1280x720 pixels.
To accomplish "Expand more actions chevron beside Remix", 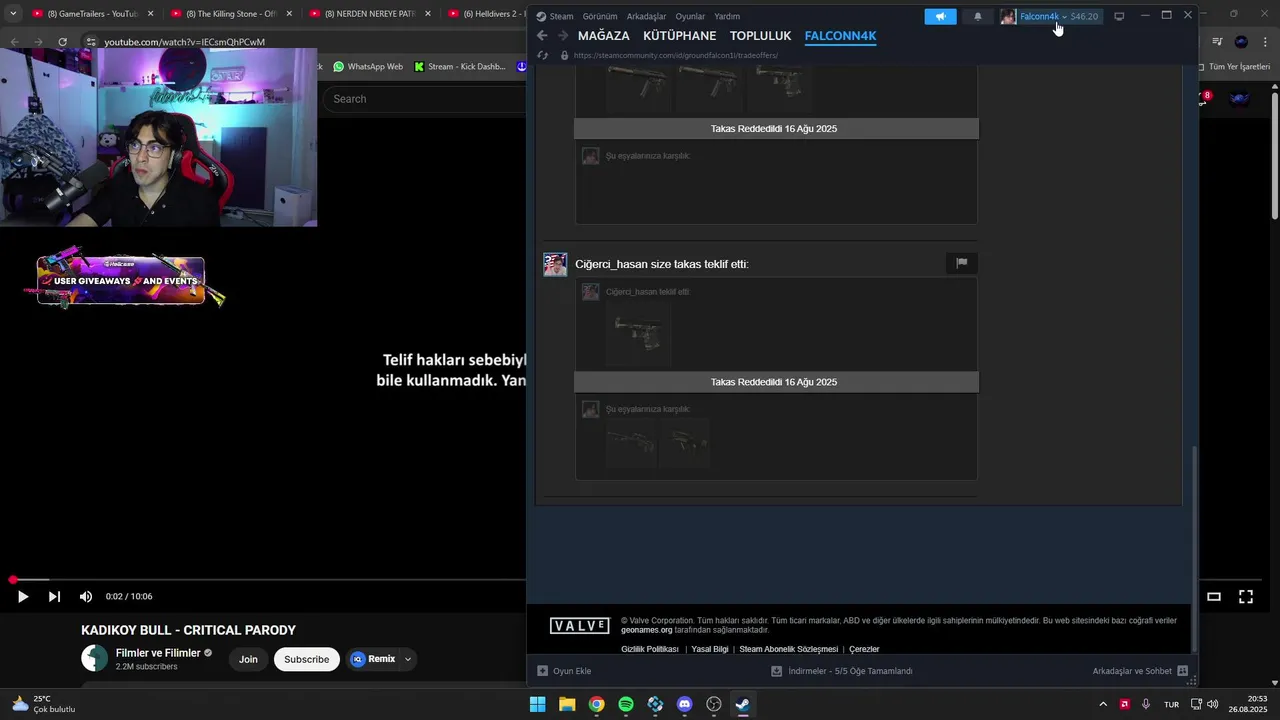I will pos(408,659).
